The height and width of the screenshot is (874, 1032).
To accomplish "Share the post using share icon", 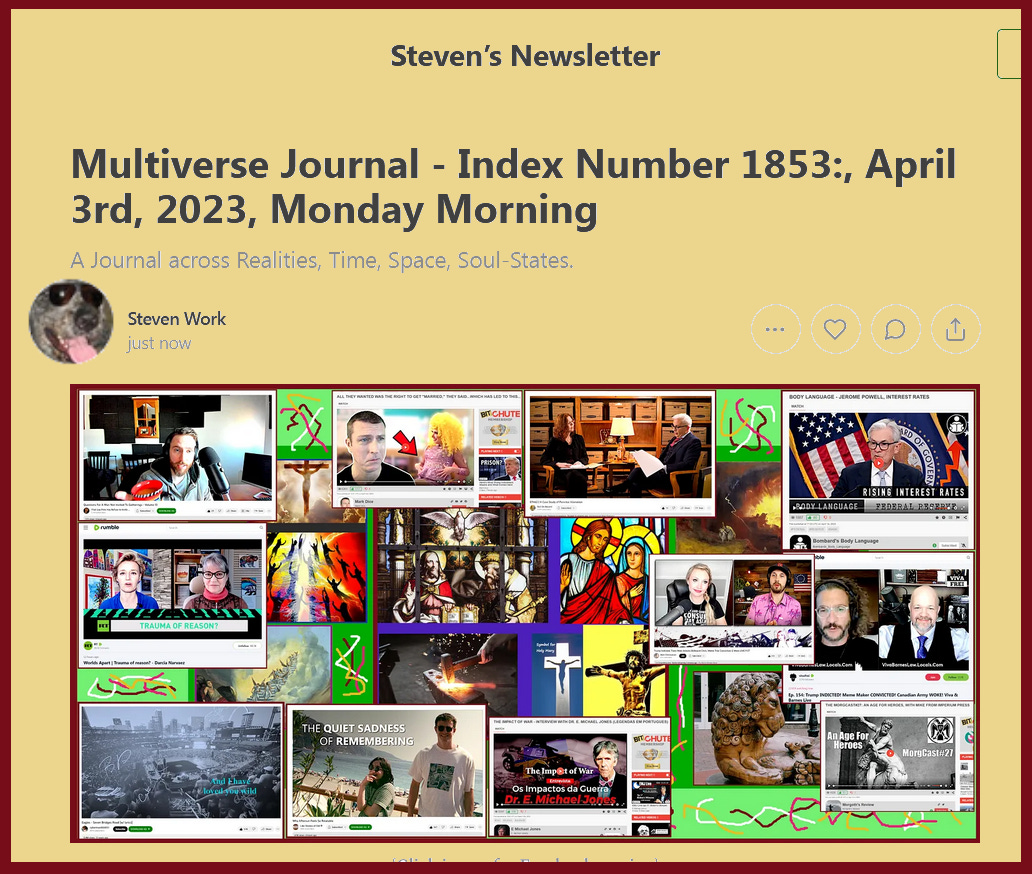I will pos(956,329).
